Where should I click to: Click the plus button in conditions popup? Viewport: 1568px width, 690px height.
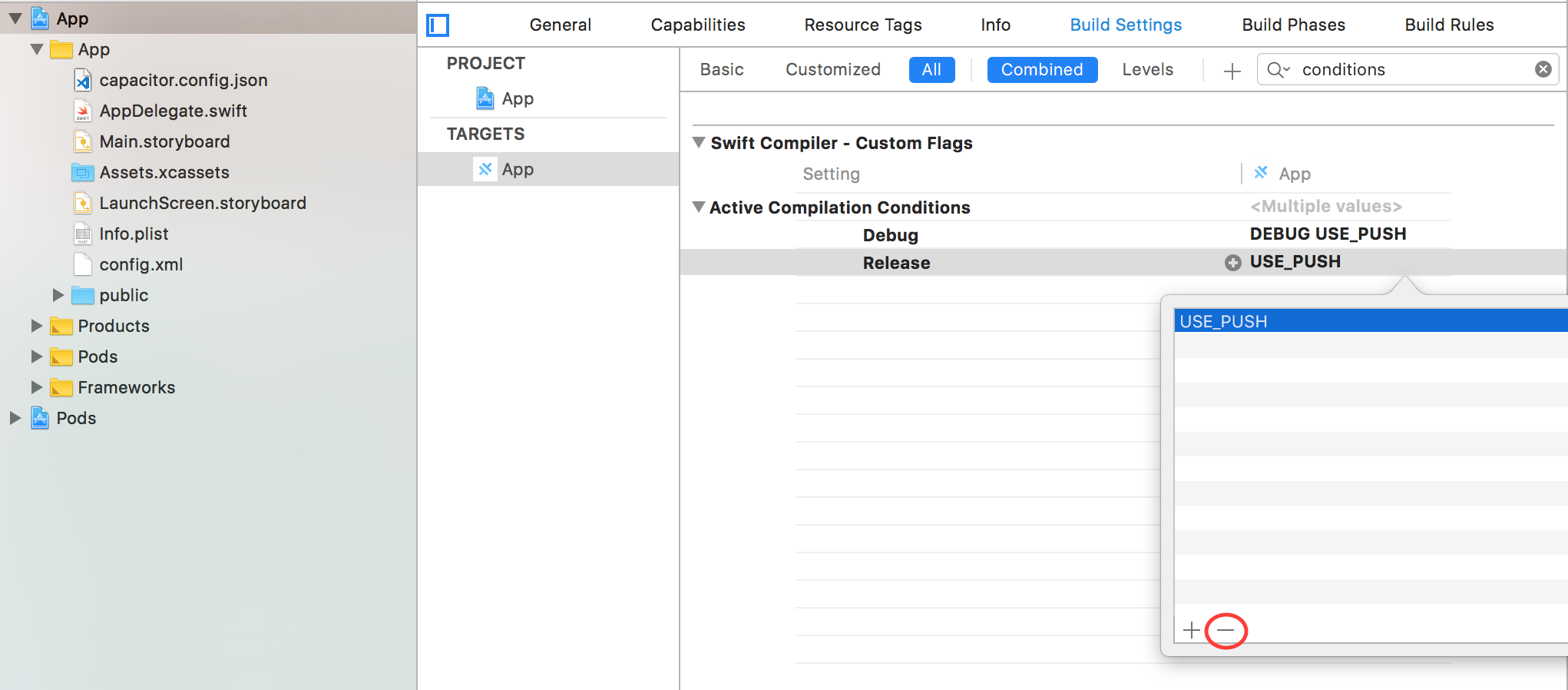pos(1191,631)
